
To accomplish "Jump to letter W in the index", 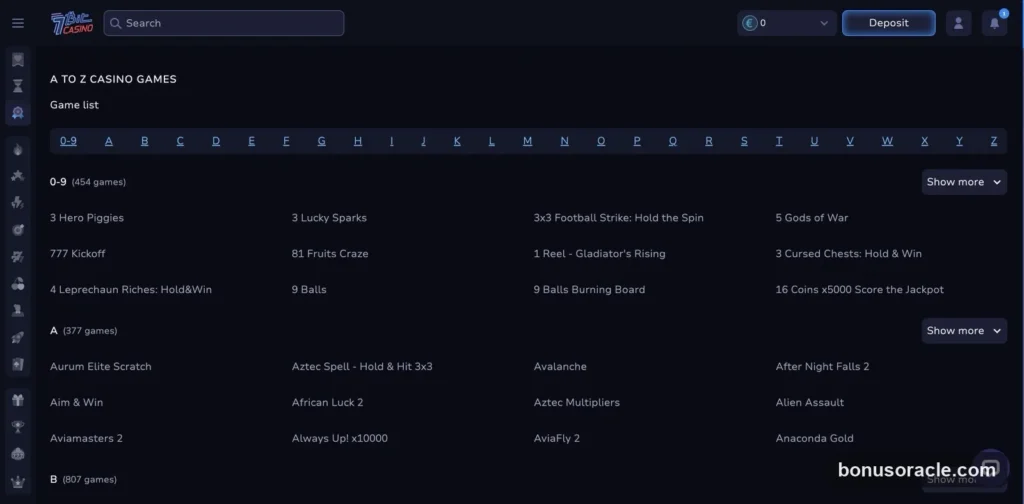I will click(887, 141).
